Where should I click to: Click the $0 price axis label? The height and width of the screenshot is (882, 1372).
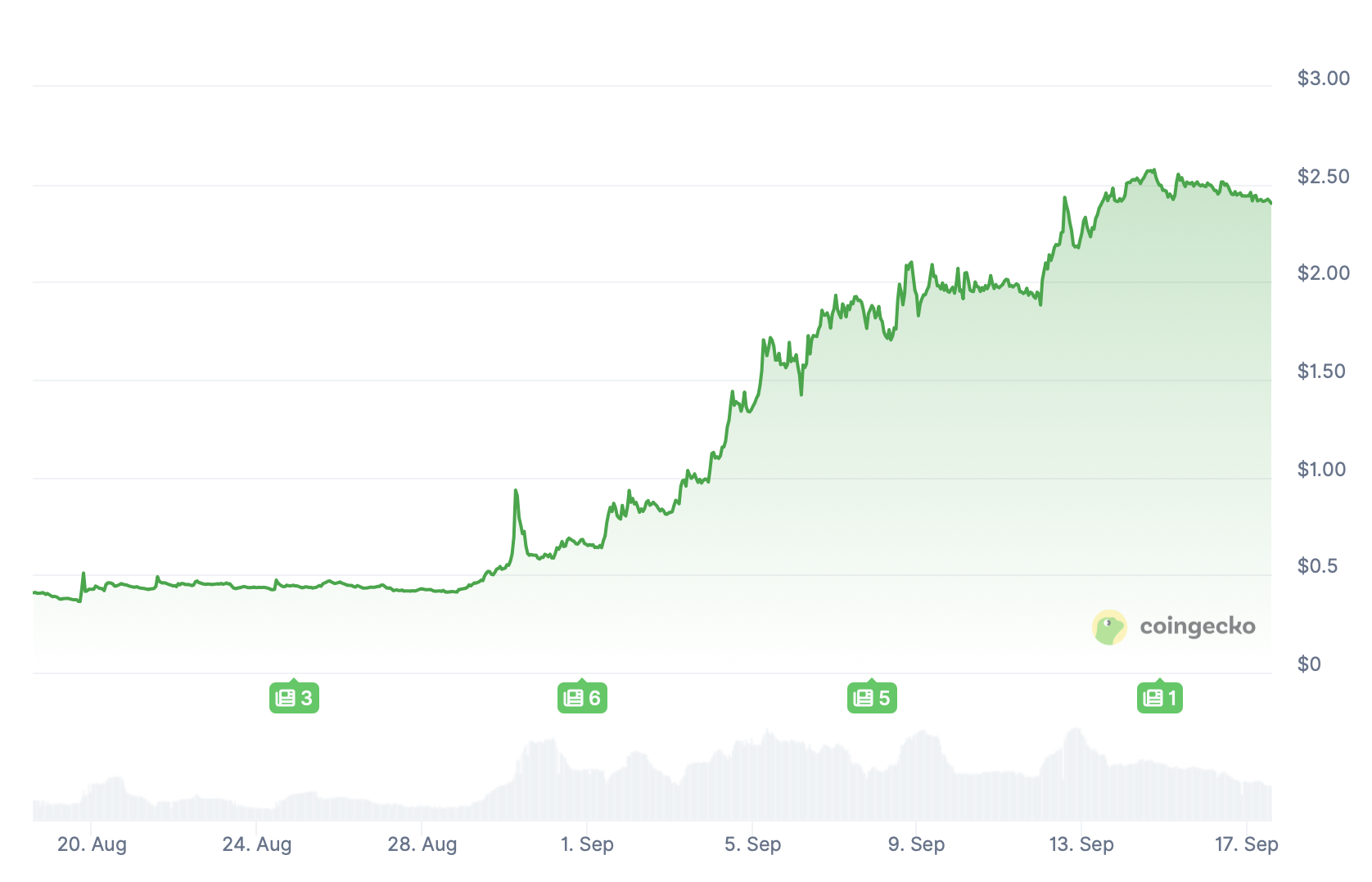pyautogui.click(x=1309, y=664)
